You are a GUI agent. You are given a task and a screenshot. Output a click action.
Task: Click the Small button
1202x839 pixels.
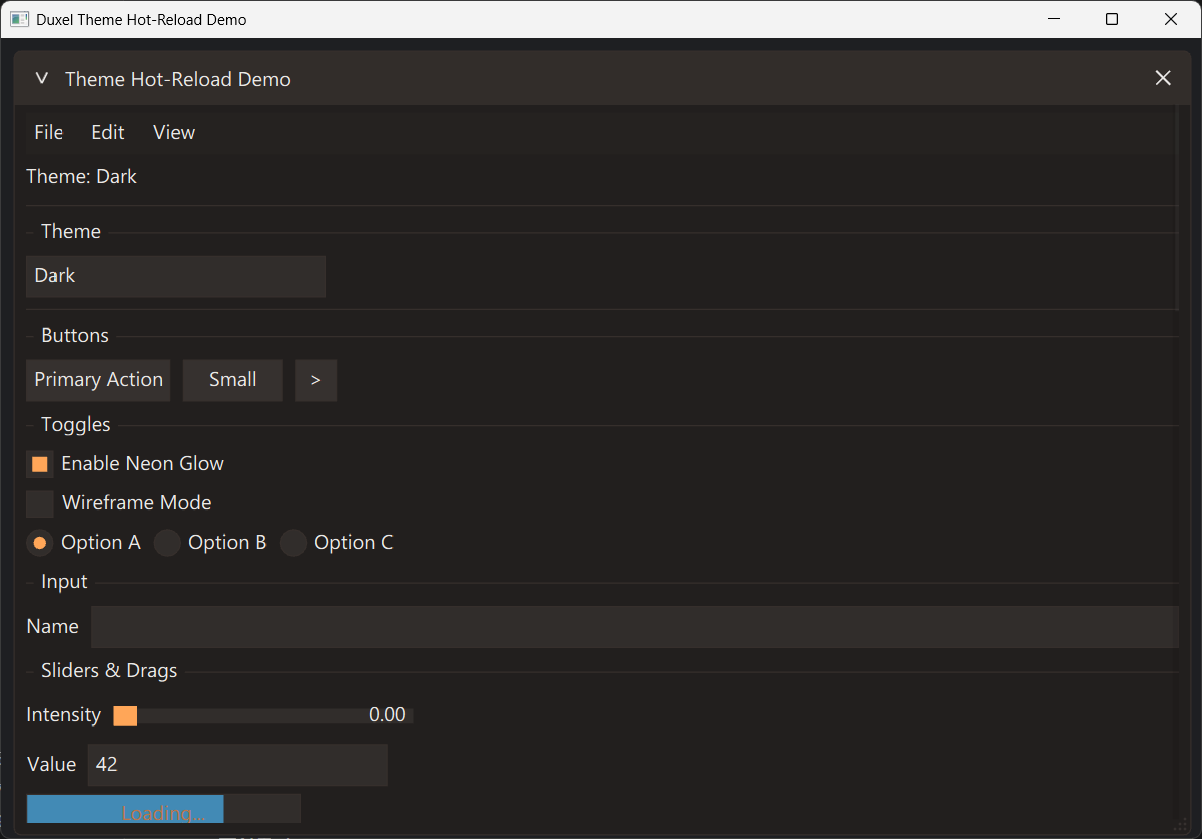pyautogui.click(x=233, y=380)
